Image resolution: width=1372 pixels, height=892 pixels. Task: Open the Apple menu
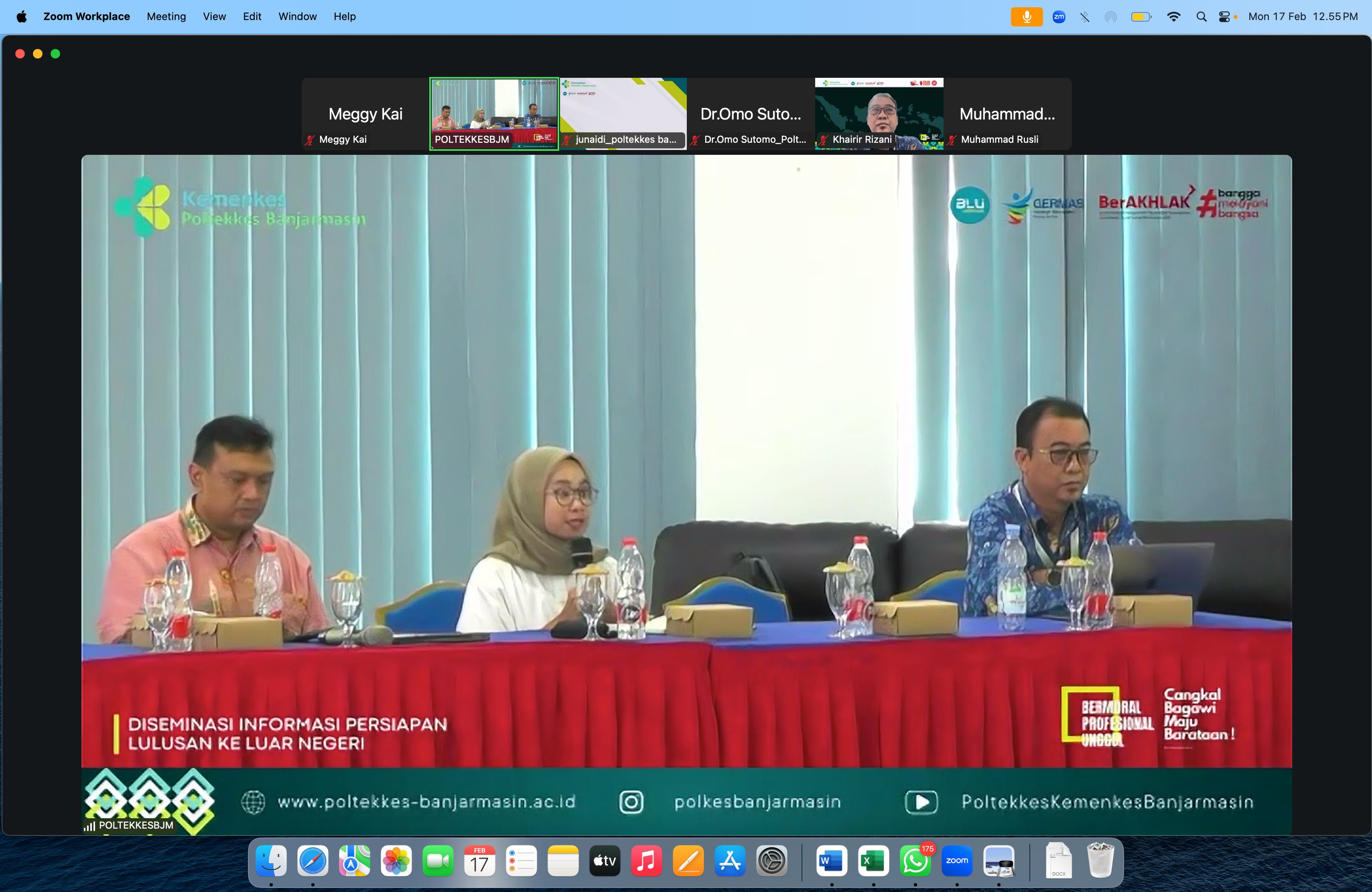(21, 17)
